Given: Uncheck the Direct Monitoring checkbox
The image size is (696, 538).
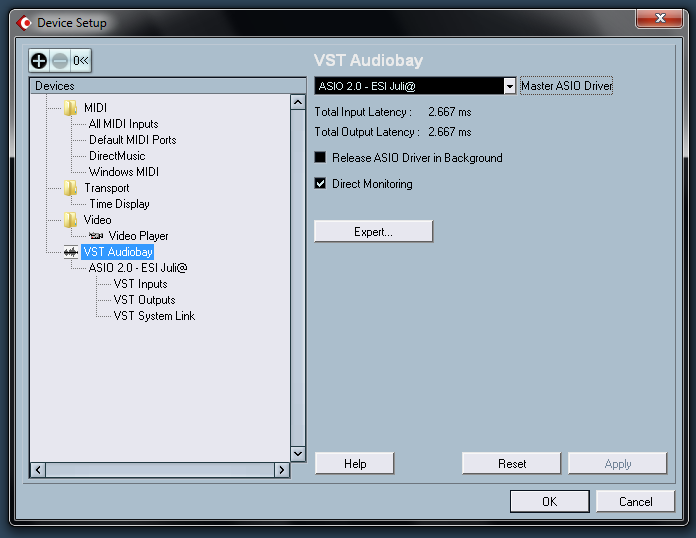Looking at the screenshot, I should click(x=320, y=183).
